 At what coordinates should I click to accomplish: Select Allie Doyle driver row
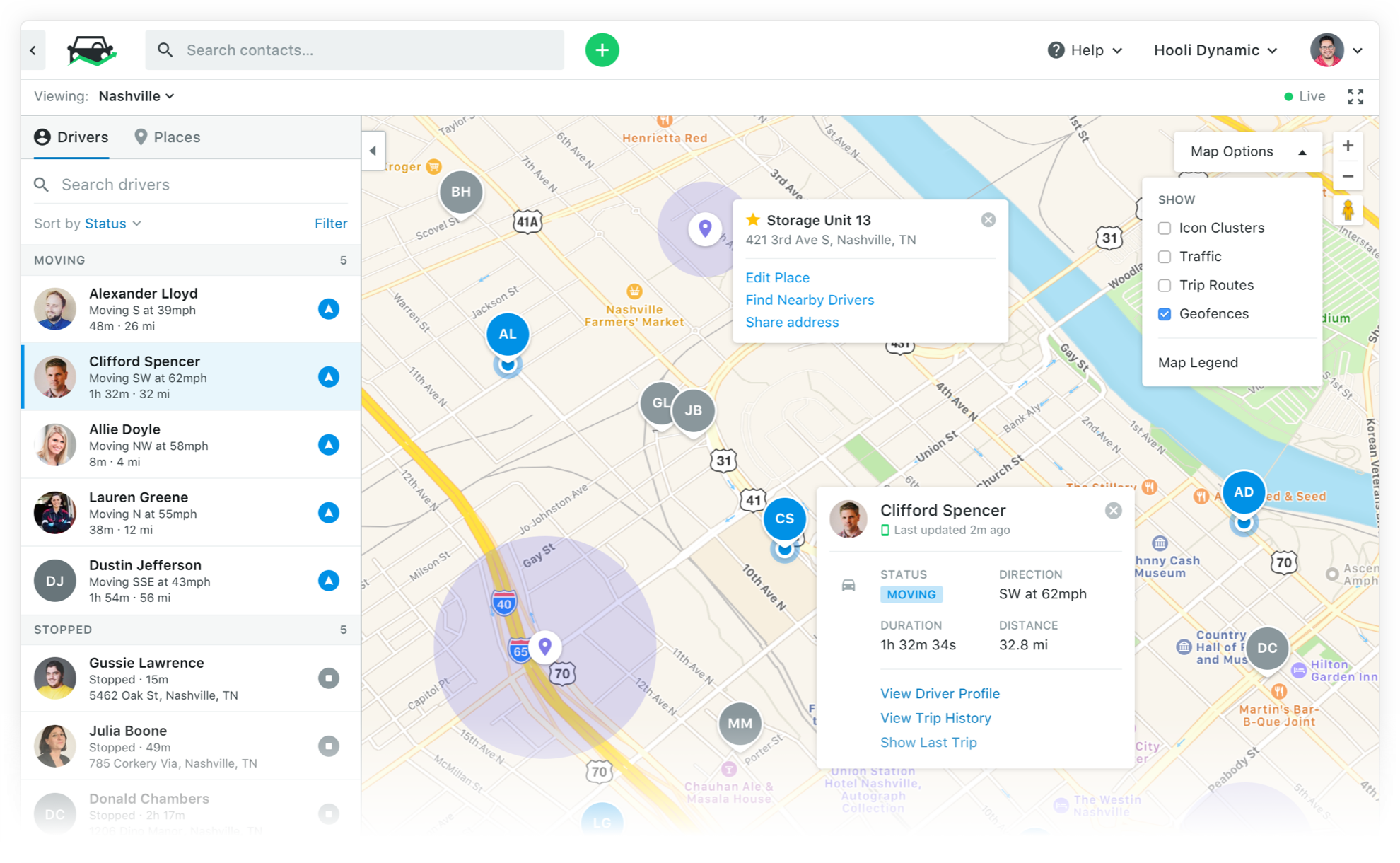pyautogui.click(x=191, y=445)
